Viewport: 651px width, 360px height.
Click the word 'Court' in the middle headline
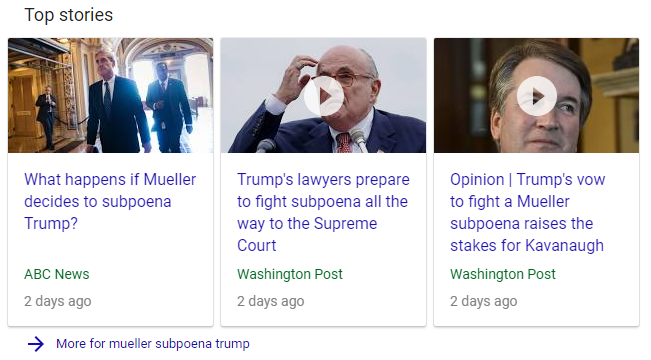pyautogui.click(x=257, y=245)
